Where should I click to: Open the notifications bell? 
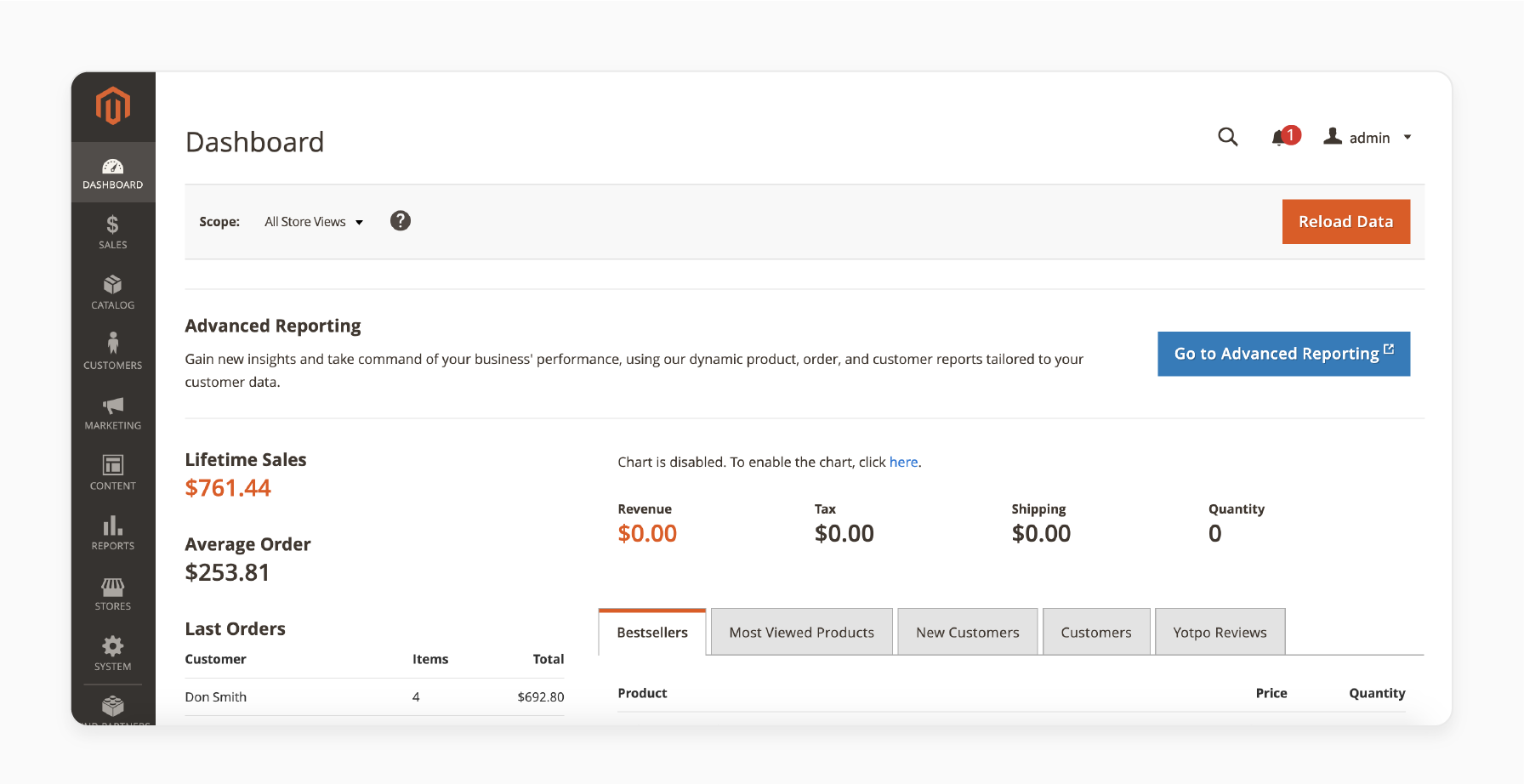tap(1285, 137)
